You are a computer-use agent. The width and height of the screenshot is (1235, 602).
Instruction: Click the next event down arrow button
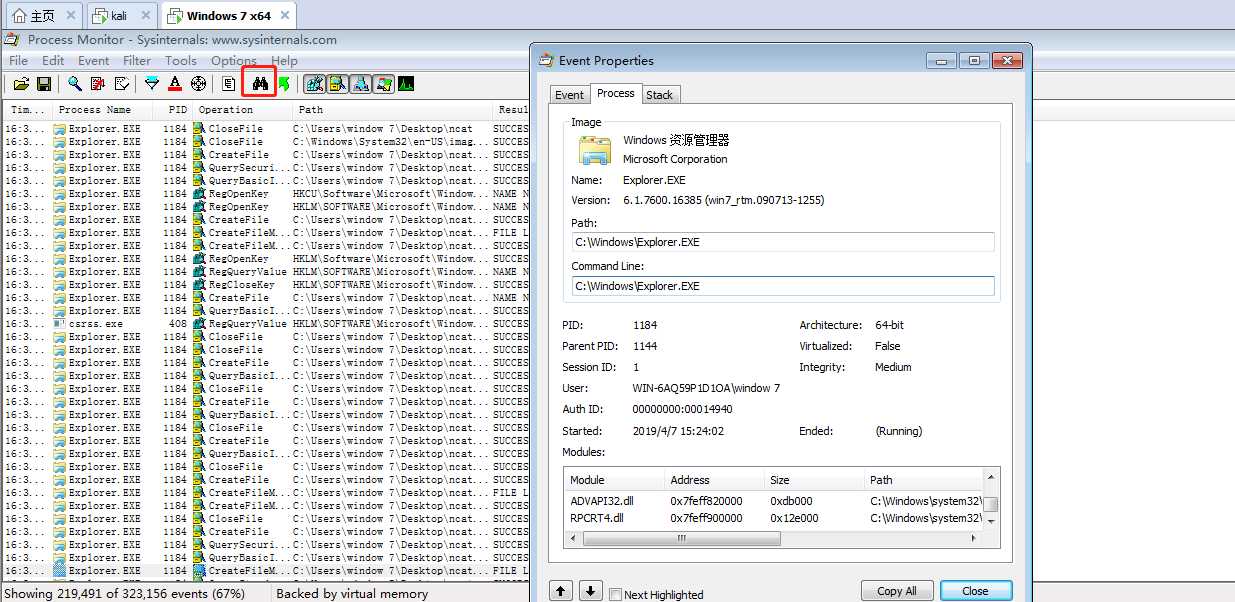pyautogui.click(x=591, y=591)
